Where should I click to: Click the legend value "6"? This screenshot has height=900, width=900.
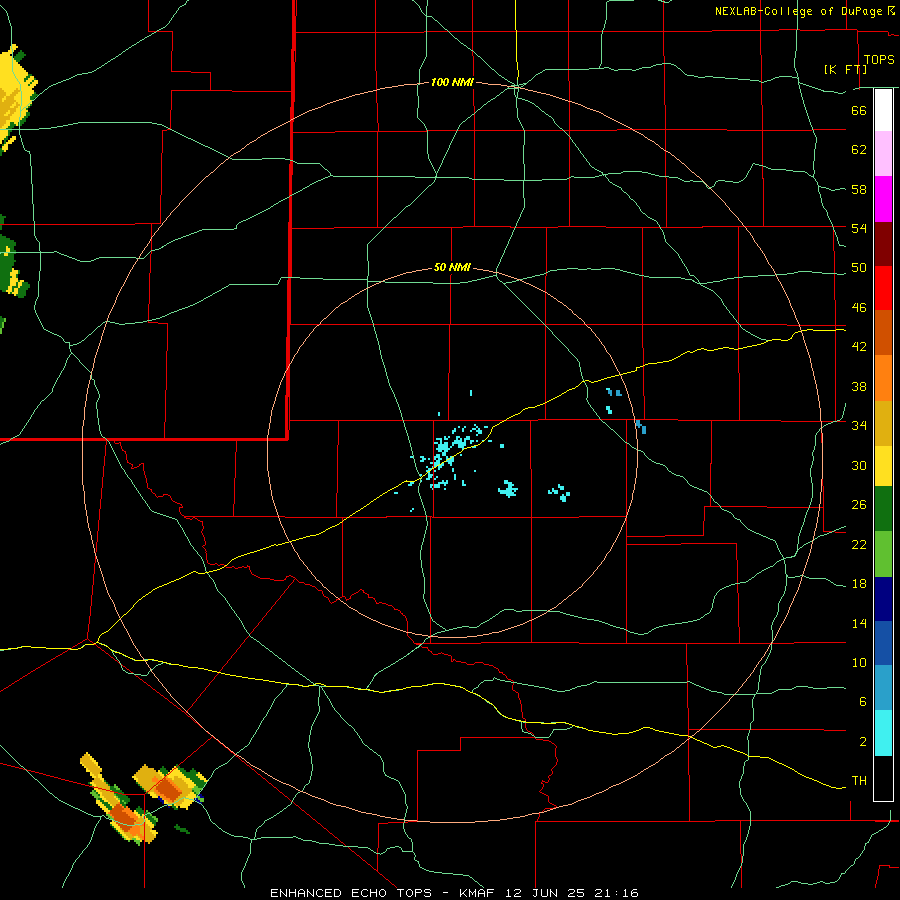pos(863,702)
